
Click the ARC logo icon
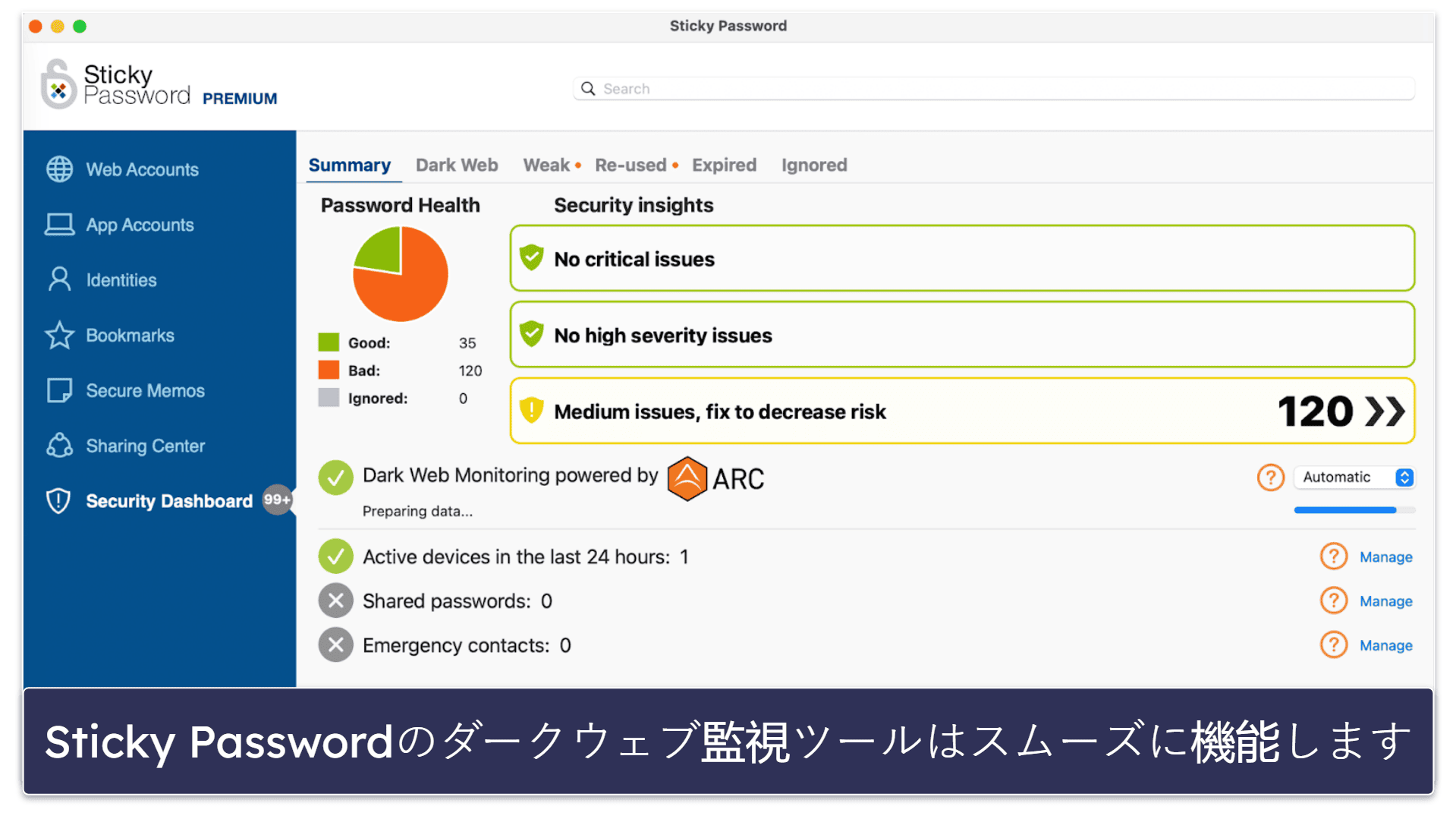[687, 479]
